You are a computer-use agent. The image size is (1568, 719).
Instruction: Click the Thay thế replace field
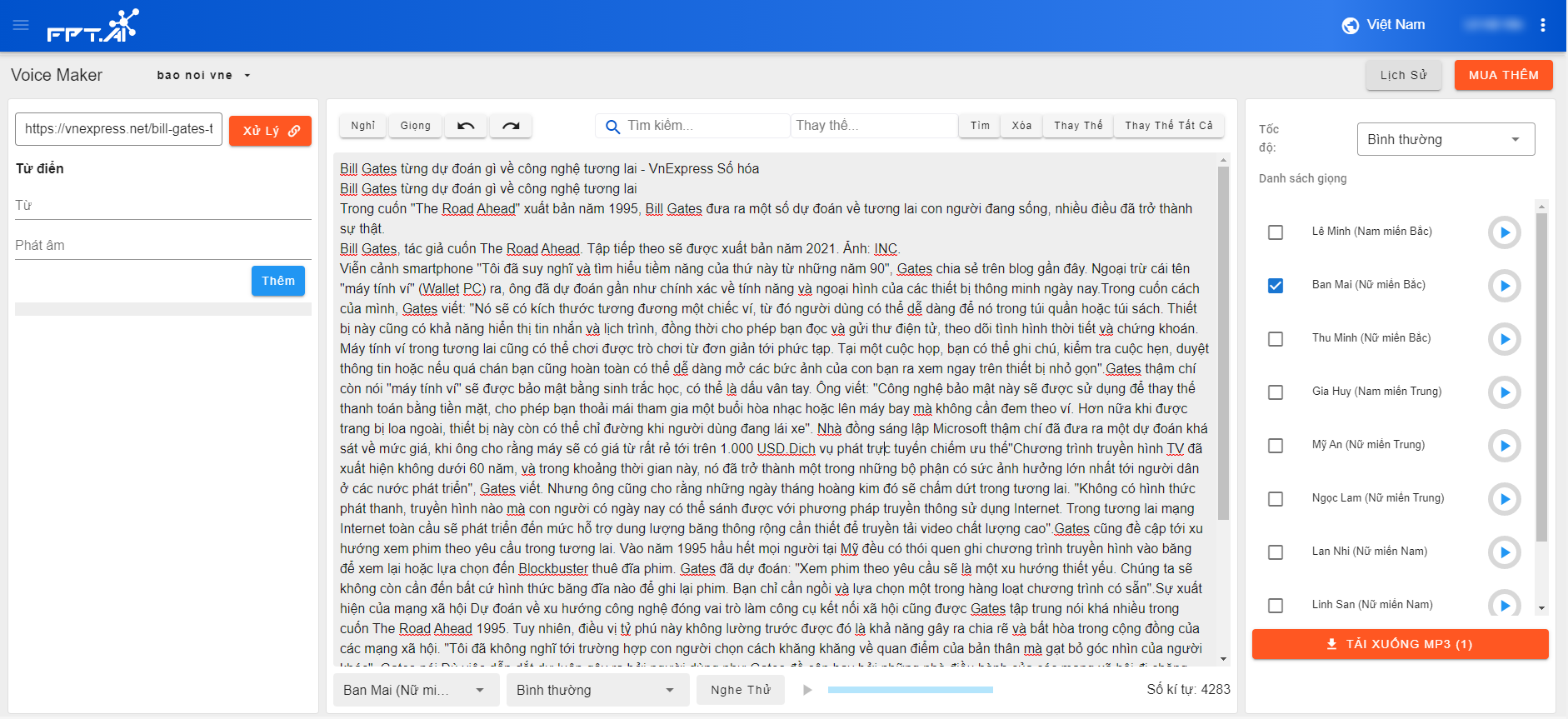[873, 126]
